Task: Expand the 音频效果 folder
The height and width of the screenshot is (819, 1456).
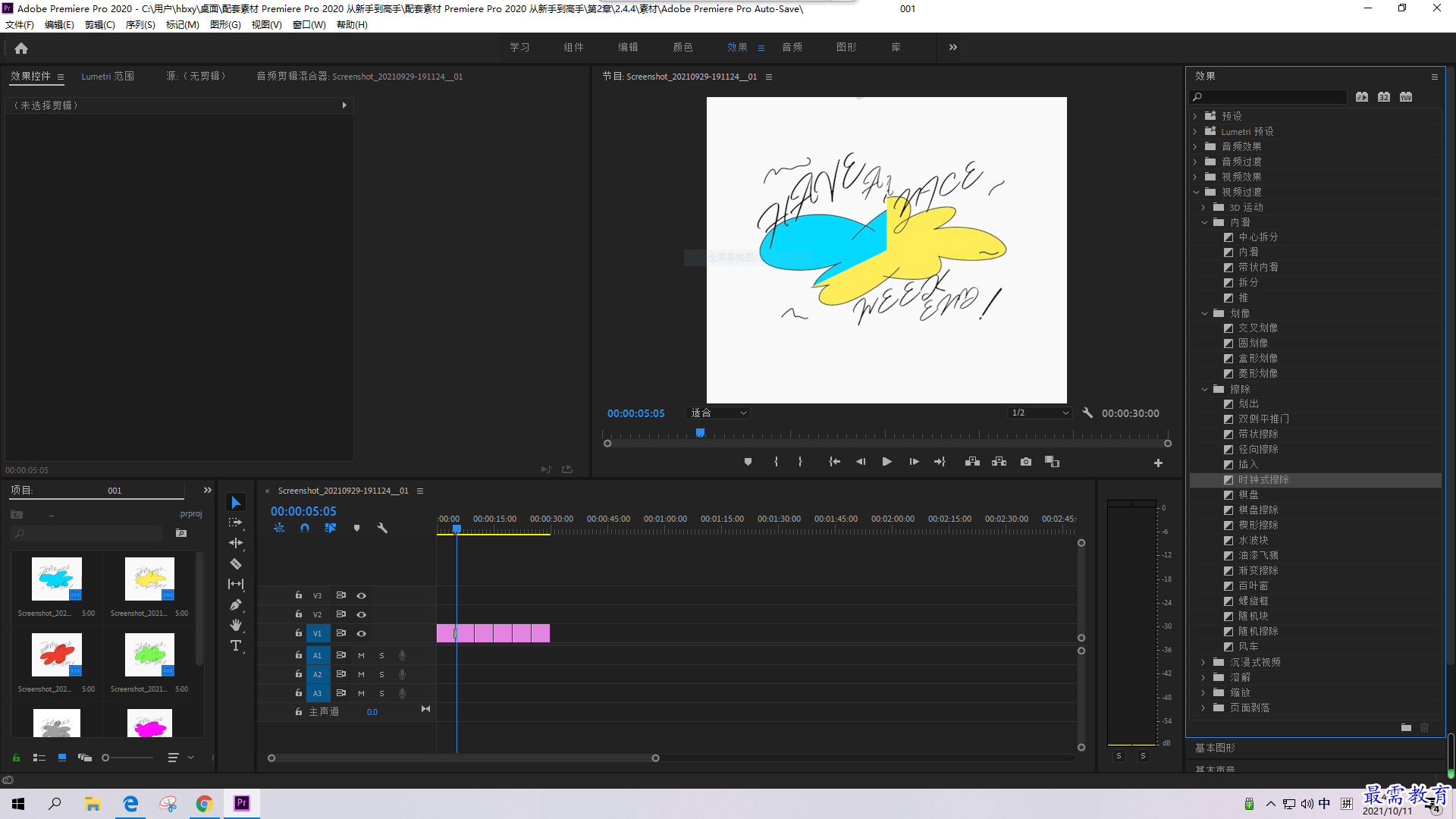Action: click(1195, 146)
